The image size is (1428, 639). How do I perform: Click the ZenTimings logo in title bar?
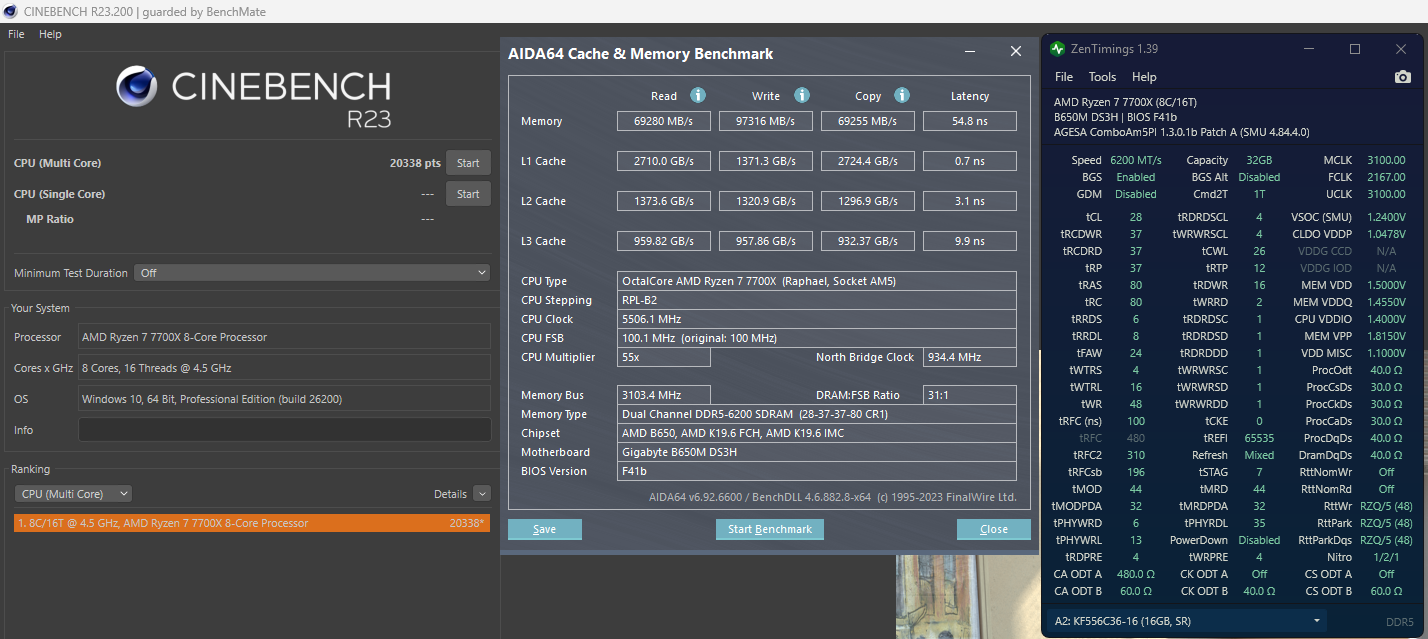(1058, 49)
